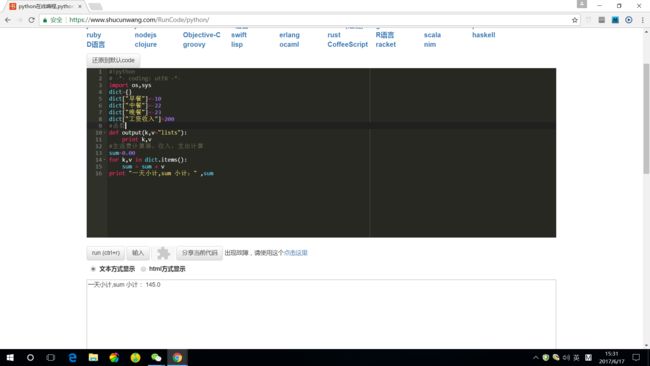Choose the groovy language link
Viewport: 650px width, 366px height.
[194, 45]
